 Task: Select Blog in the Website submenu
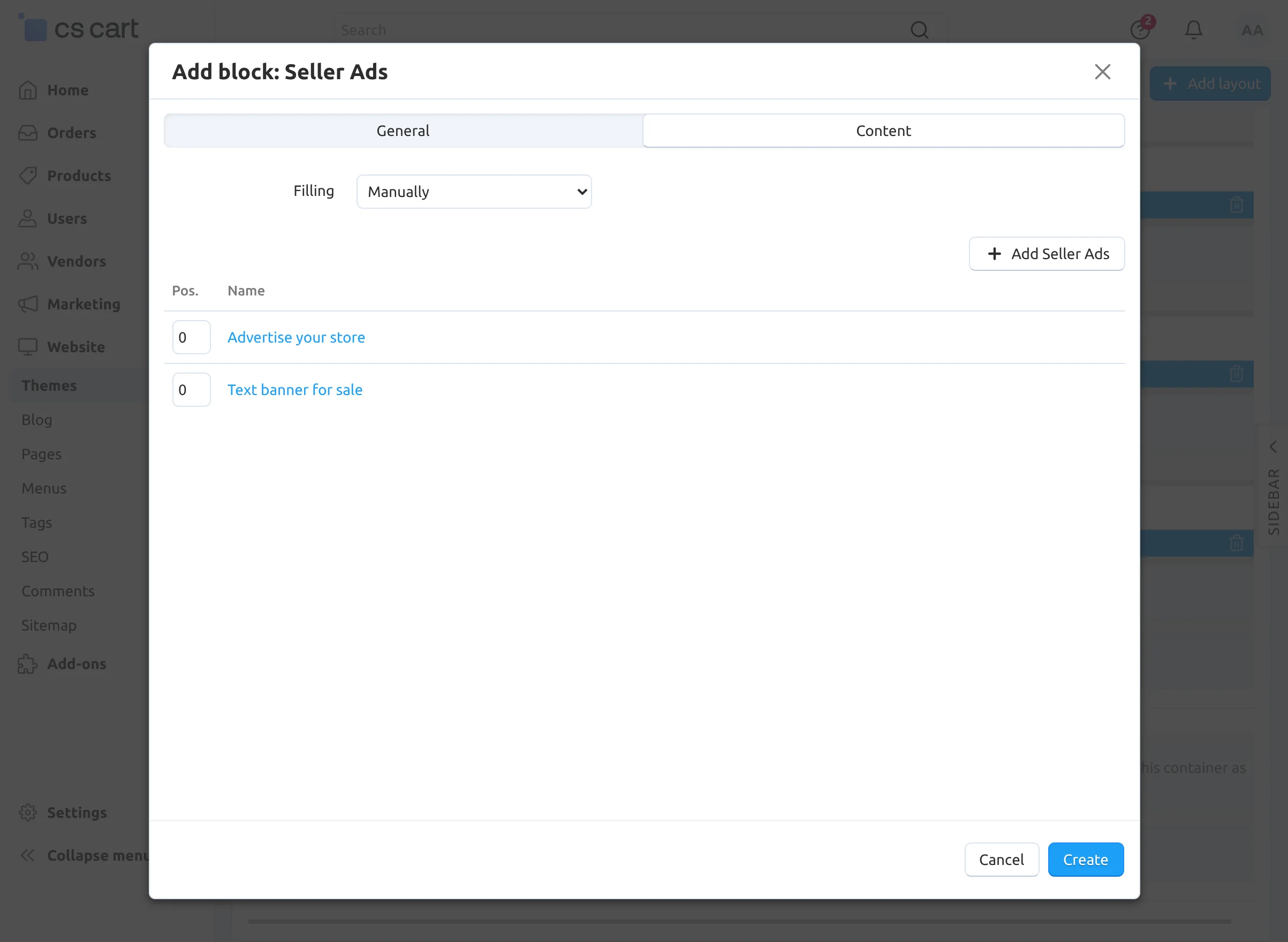coord(36,420)
